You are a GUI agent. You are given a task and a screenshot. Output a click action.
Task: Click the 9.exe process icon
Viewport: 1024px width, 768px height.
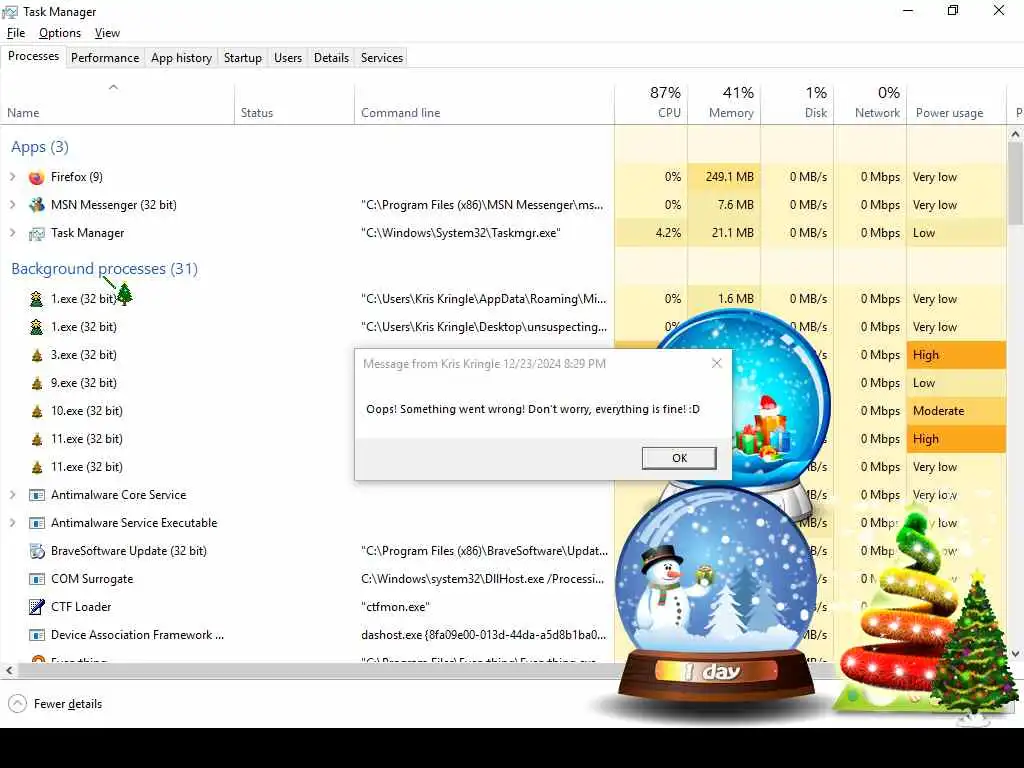[x=37, y=383]
